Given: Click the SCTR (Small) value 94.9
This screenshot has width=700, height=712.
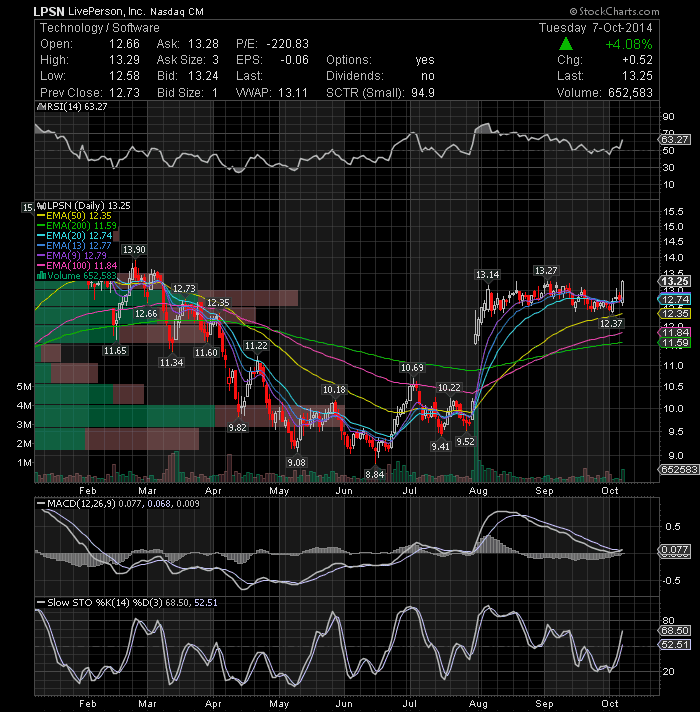Looking at the screenshot, I should [x=423, y=93].
